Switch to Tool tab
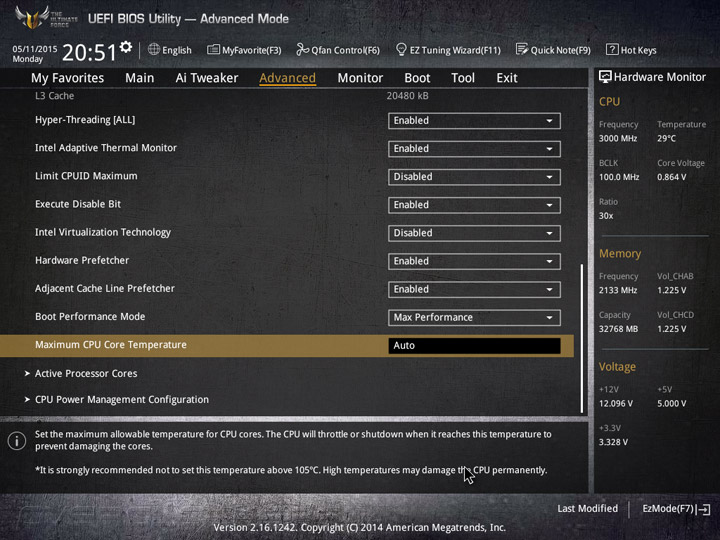Image resolution: width=720 pixels, height=540 pixels. click(x=463, y=78)
